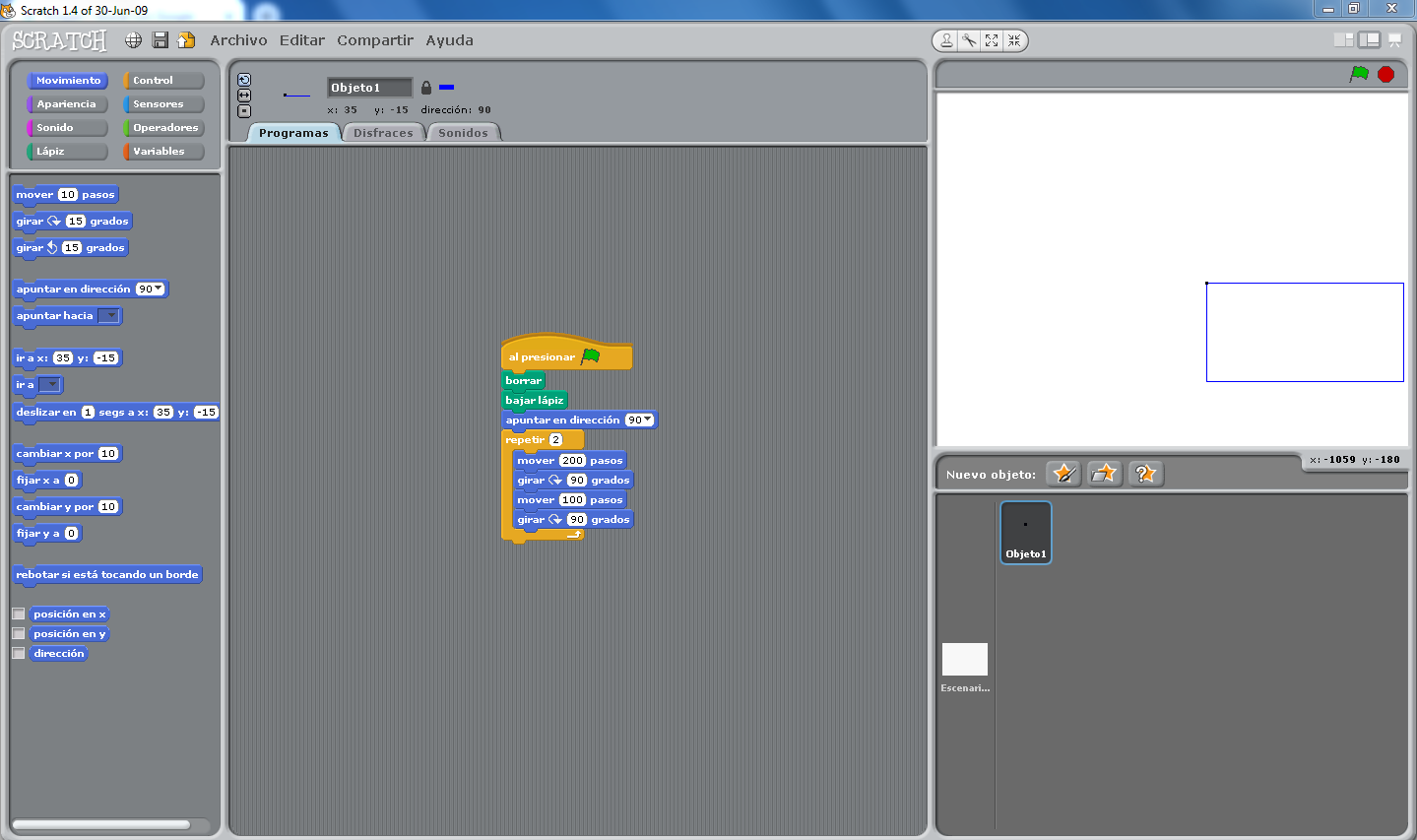Switch to presentation mode
Screen dimensions: 1417x840
(1395, 39)
